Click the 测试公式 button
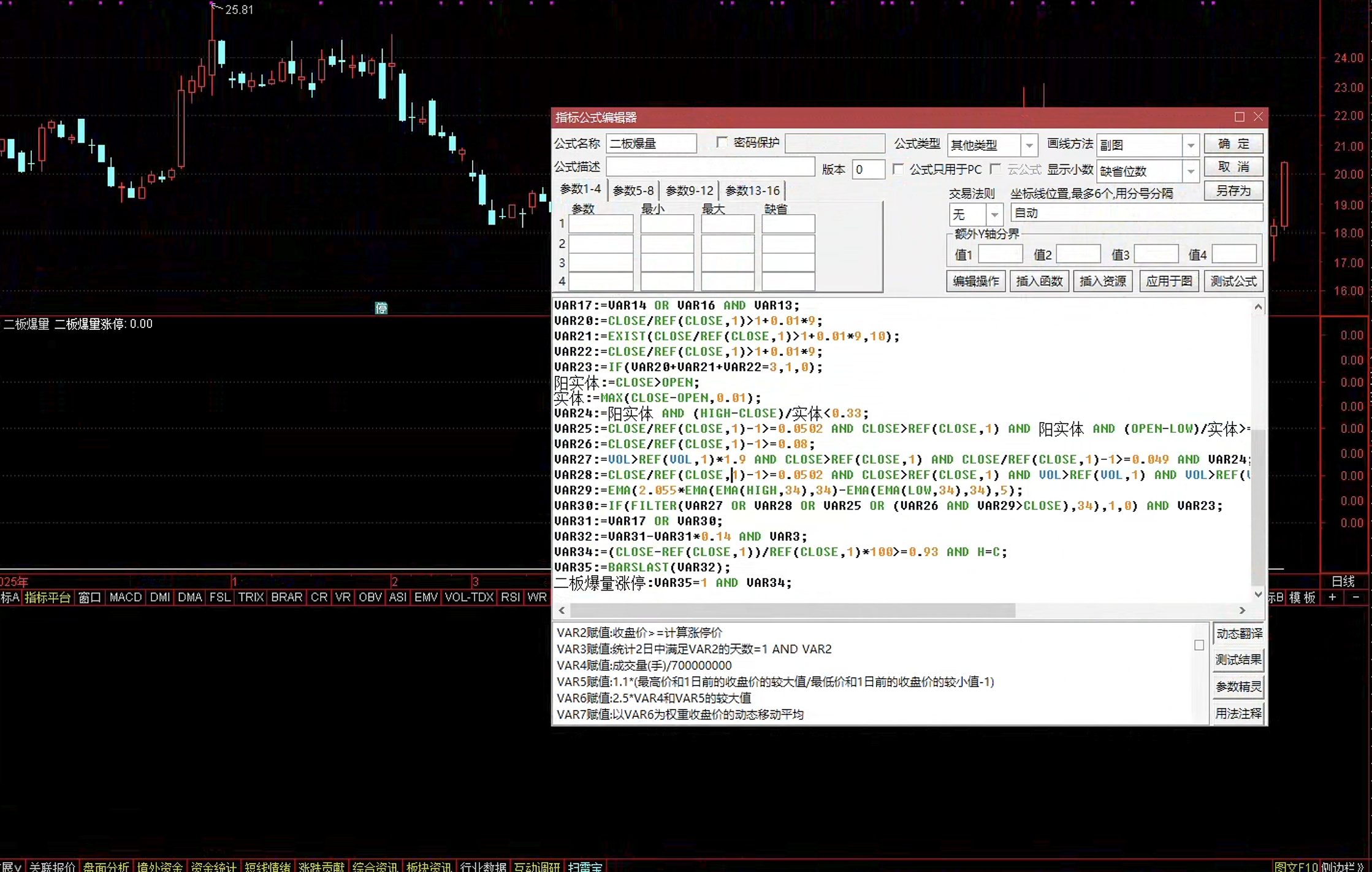The width and height of the screenshot is (1372, 872). pos(1233,281)
